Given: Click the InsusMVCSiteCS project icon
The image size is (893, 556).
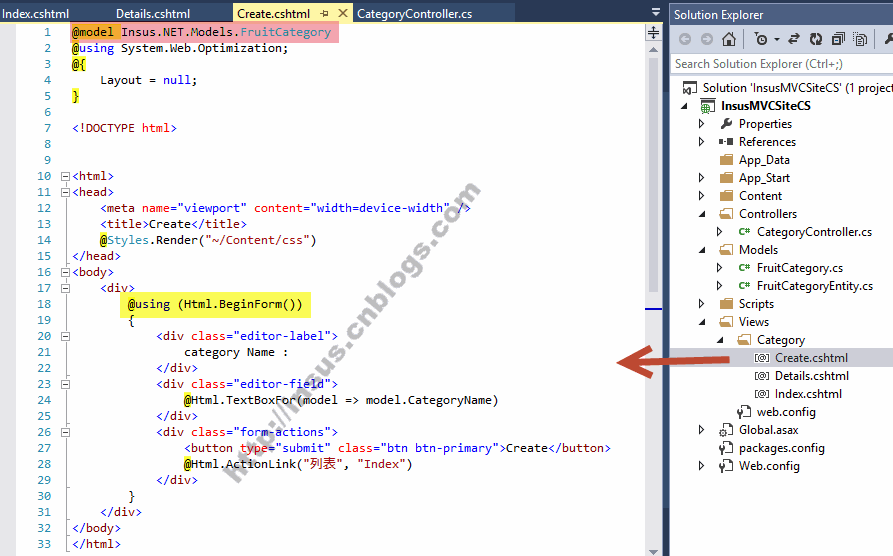Looking at the screenshot, I should coord(707,106).
